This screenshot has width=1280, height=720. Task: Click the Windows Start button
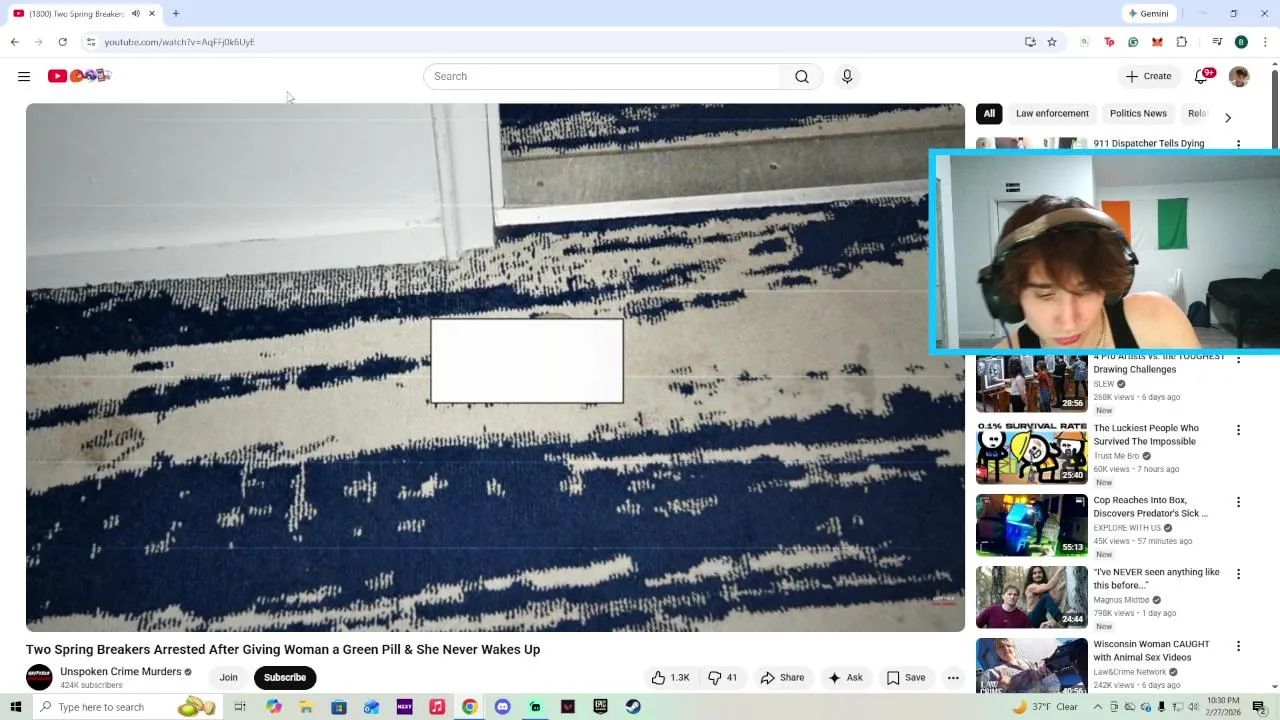click(15, 707)
